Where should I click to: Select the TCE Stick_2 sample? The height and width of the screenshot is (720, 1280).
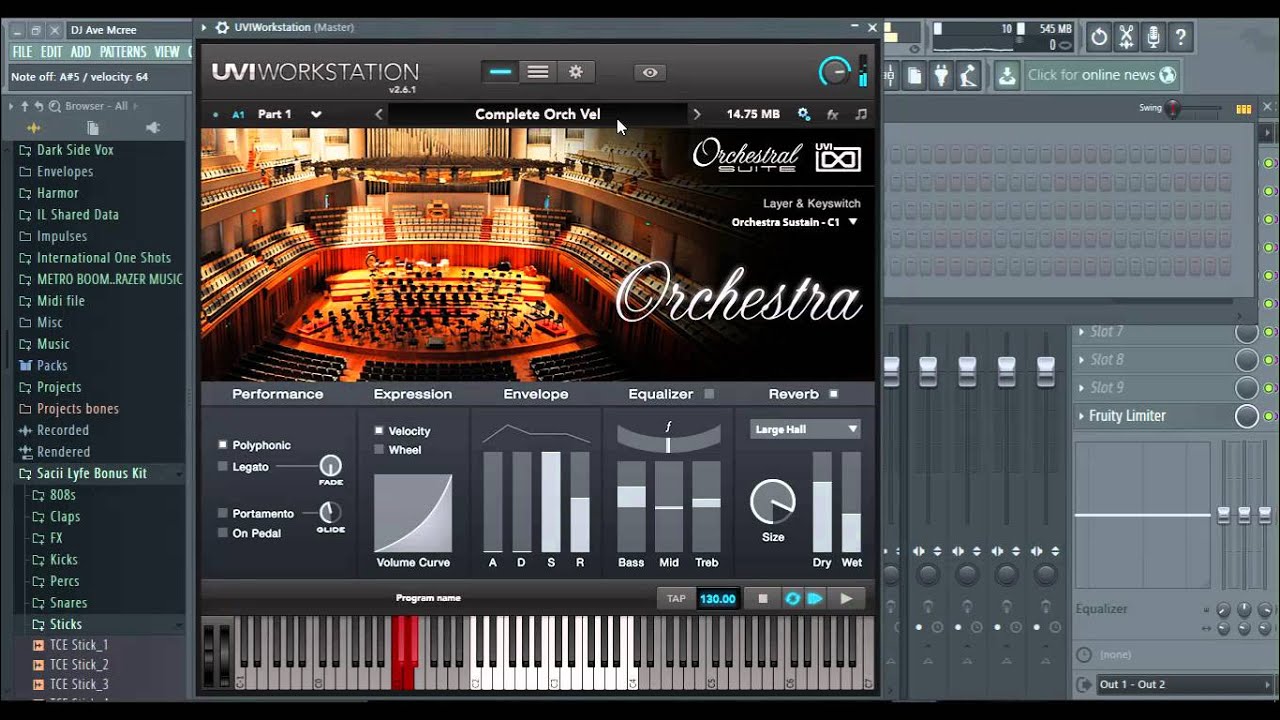tap(79, 664)
